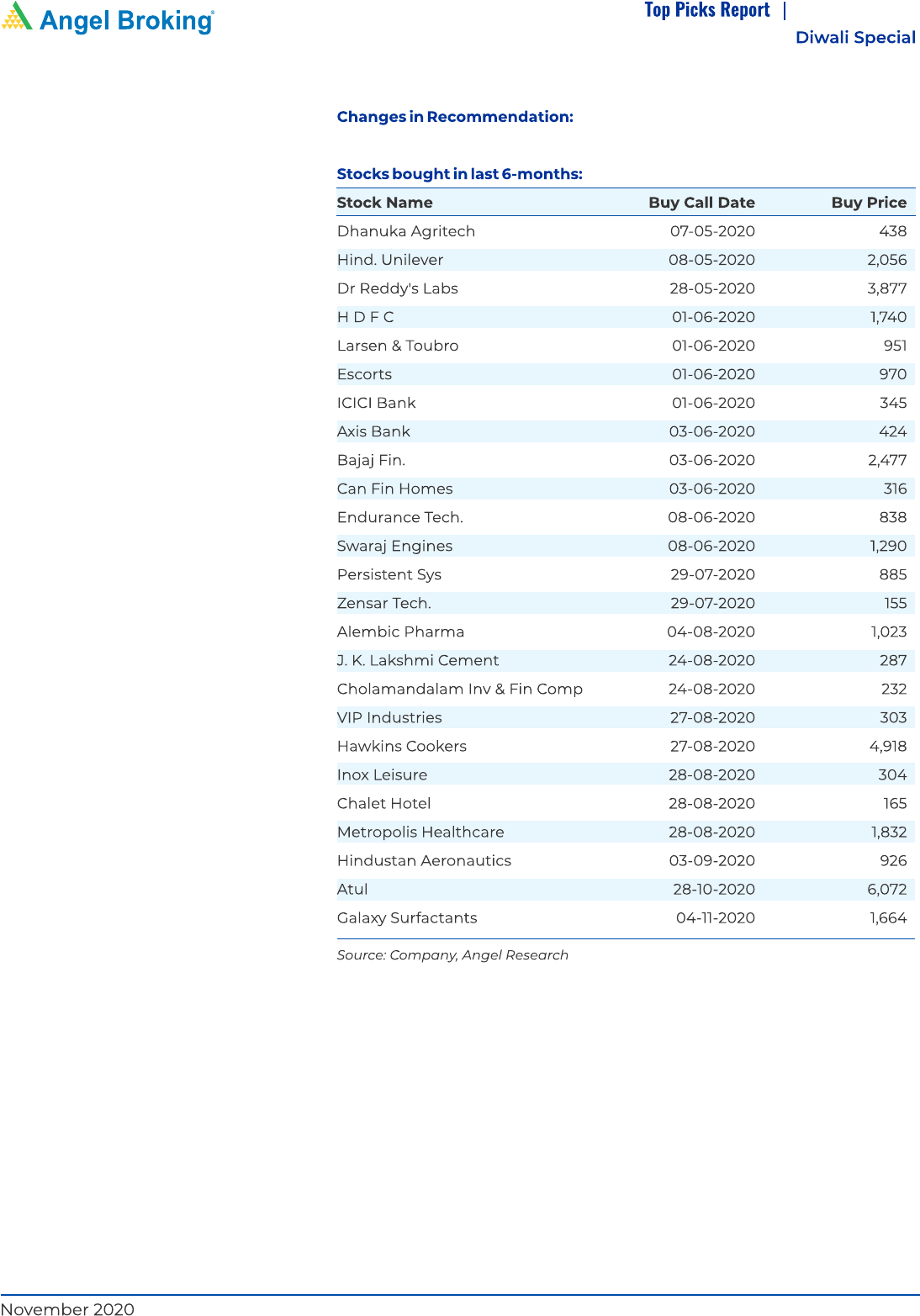
Task: Click Hawkins Cookers buy price 4,918
Action: click(887, 746)
